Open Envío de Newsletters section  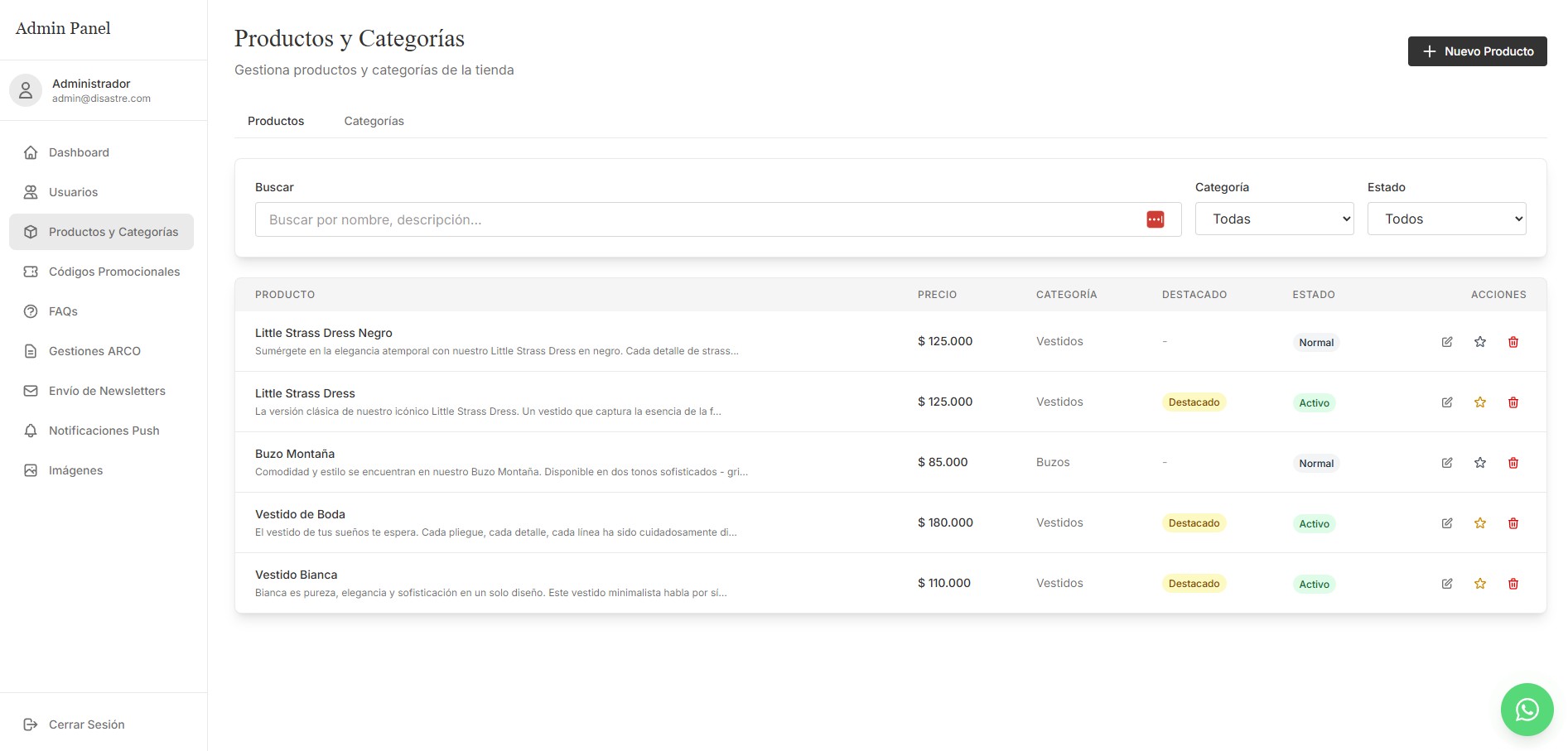click(x=101, y=391)
